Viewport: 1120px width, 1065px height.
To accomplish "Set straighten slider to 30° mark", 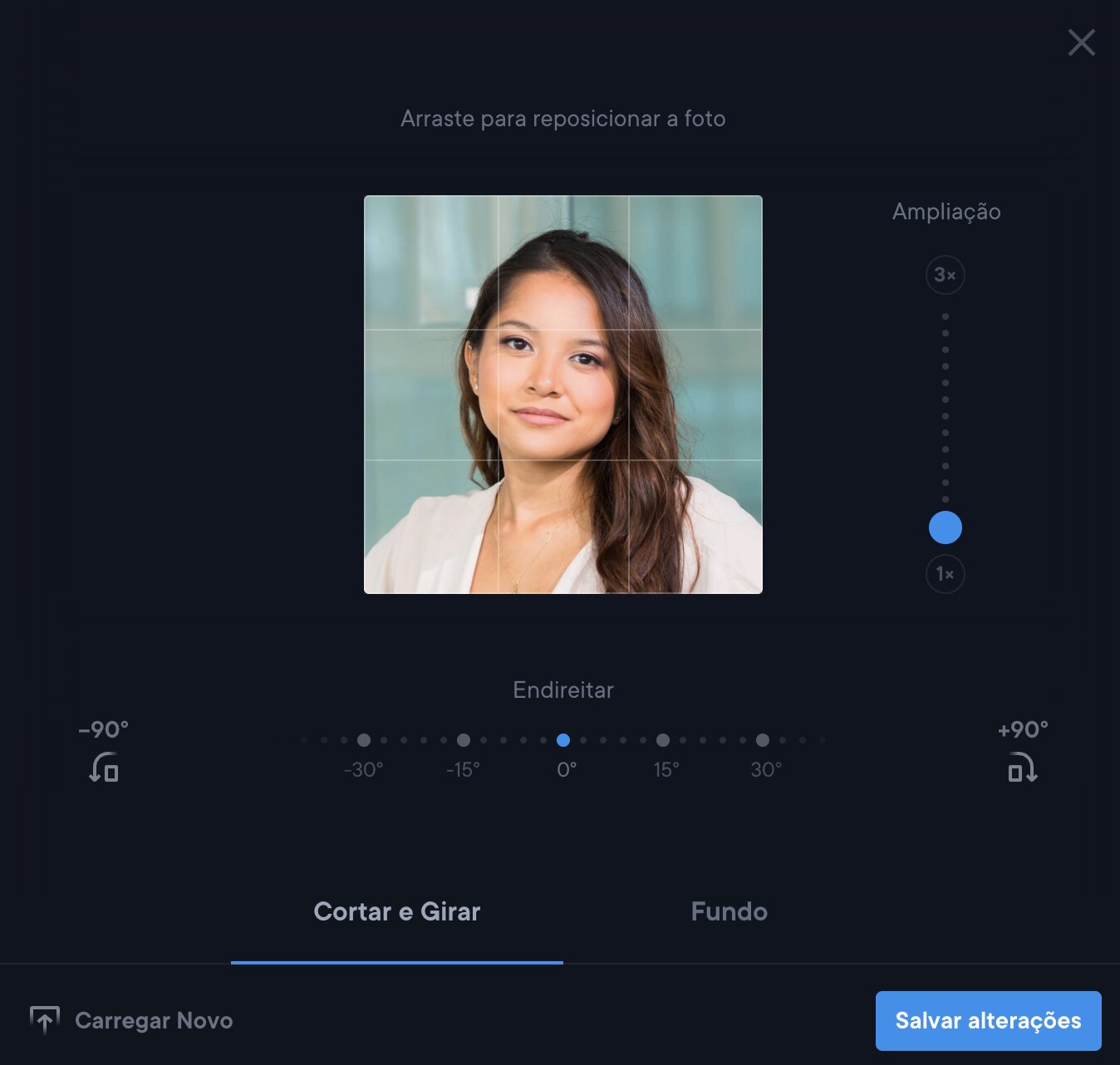I will [x=763, y=740].
